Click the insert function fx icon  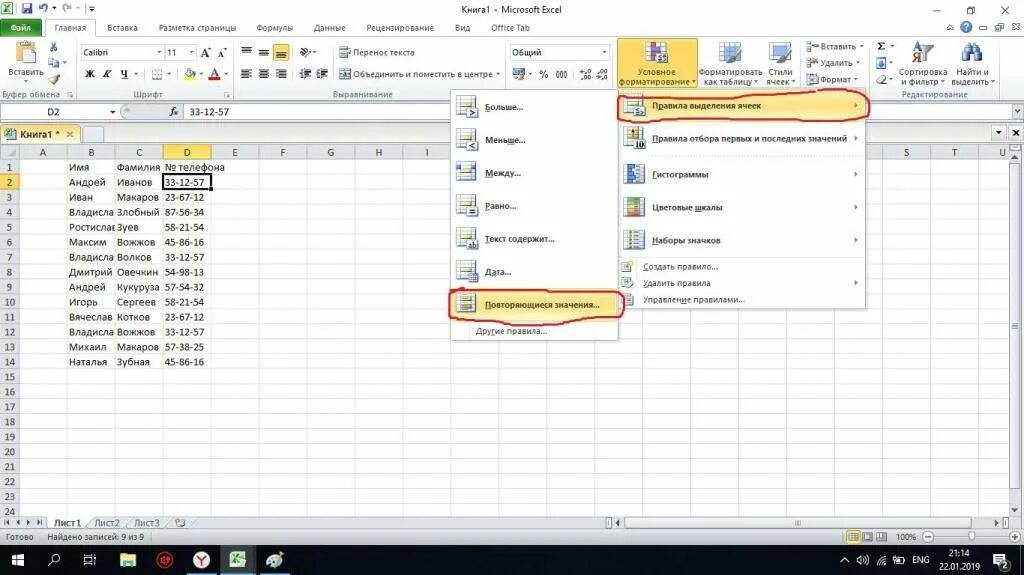[x=173, y=112]
